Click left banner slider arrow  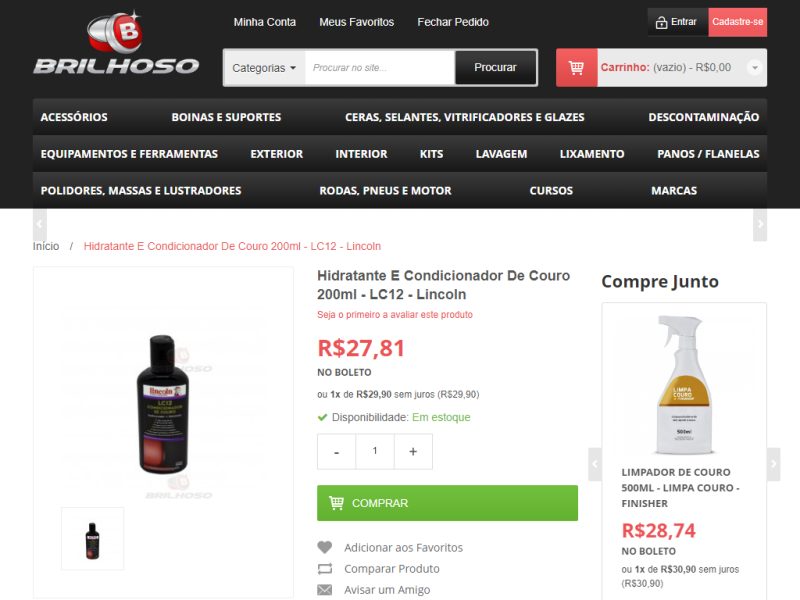click(40, 224)
